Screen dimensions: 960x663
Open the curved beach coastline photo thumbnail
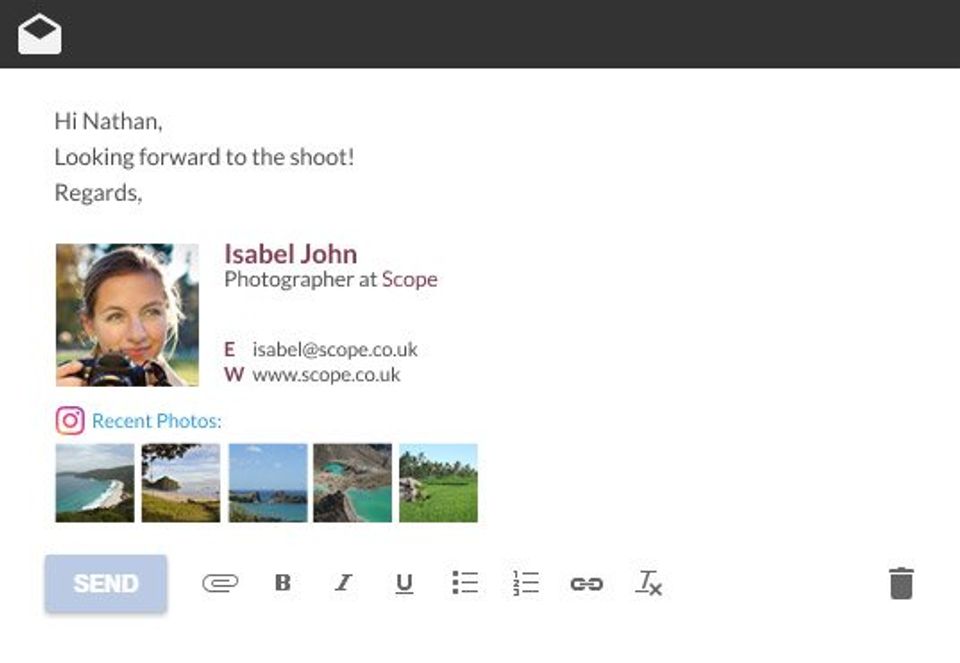[95, 483]
